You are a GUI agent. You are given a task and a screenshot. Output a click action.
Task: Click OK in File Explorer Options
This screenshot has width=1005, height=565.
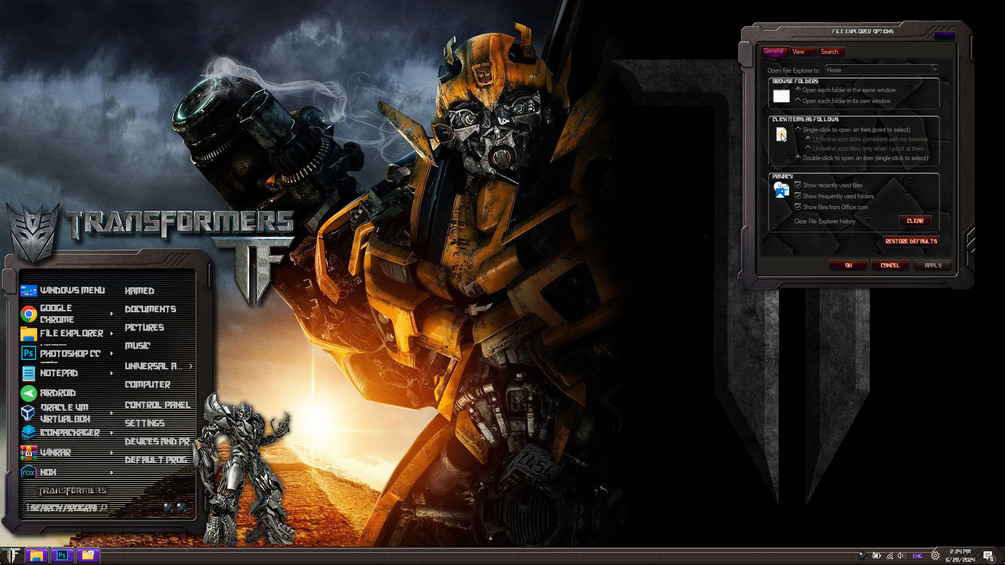pyautogui.click(x=847, y=265)
